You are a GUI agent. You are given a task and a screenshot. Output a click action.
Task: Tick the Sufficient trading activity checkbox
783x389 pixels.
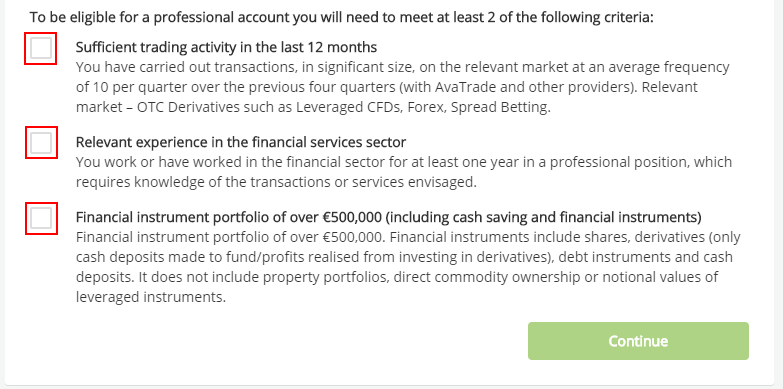(x=40, y=48)
